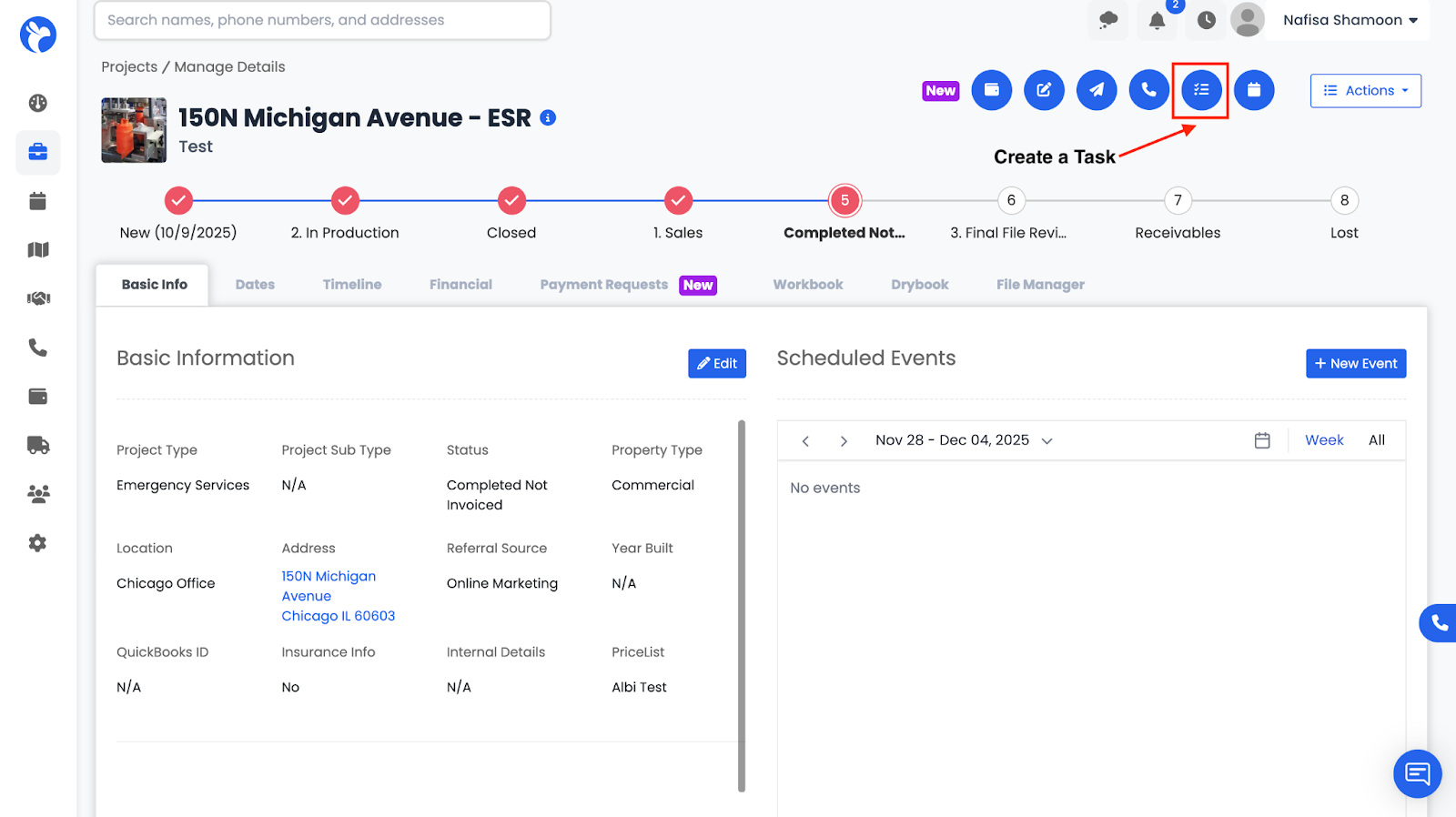Click the wallet icon in project toolbar
This screenshot has height=817, width=1456.
click(x=992, y=90)
